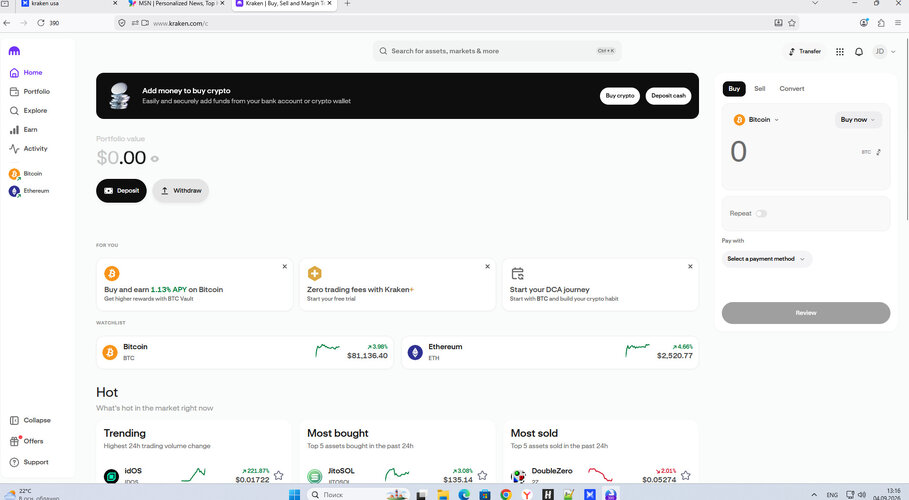The height and width of the screenshot is (500, 909).
Task: Dismiss the DCA journey card
Action: (x=690, y=267)
